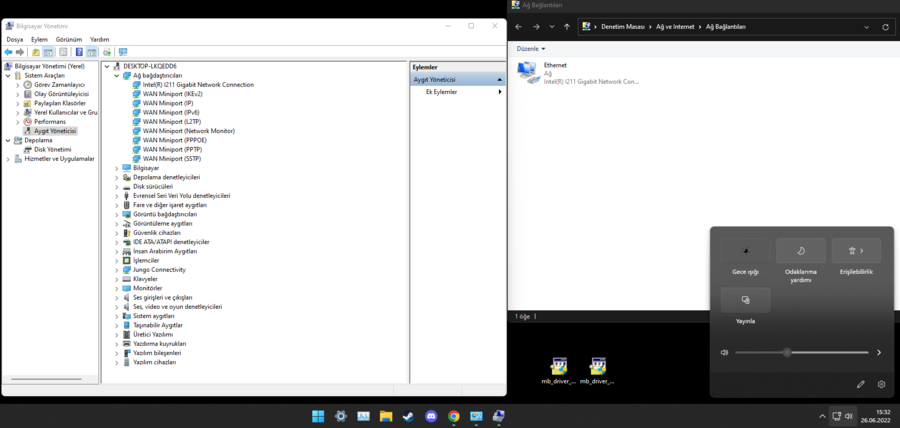Toggle Gece ışığı night light
Viewport: 900px width, 428px height.
pyautogui.click(x=745, y=251)
